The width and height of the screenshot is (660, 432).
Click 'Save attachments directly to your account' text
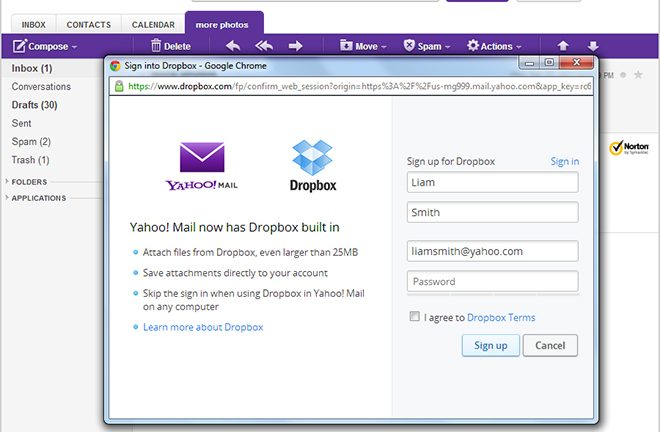[235, 273]
